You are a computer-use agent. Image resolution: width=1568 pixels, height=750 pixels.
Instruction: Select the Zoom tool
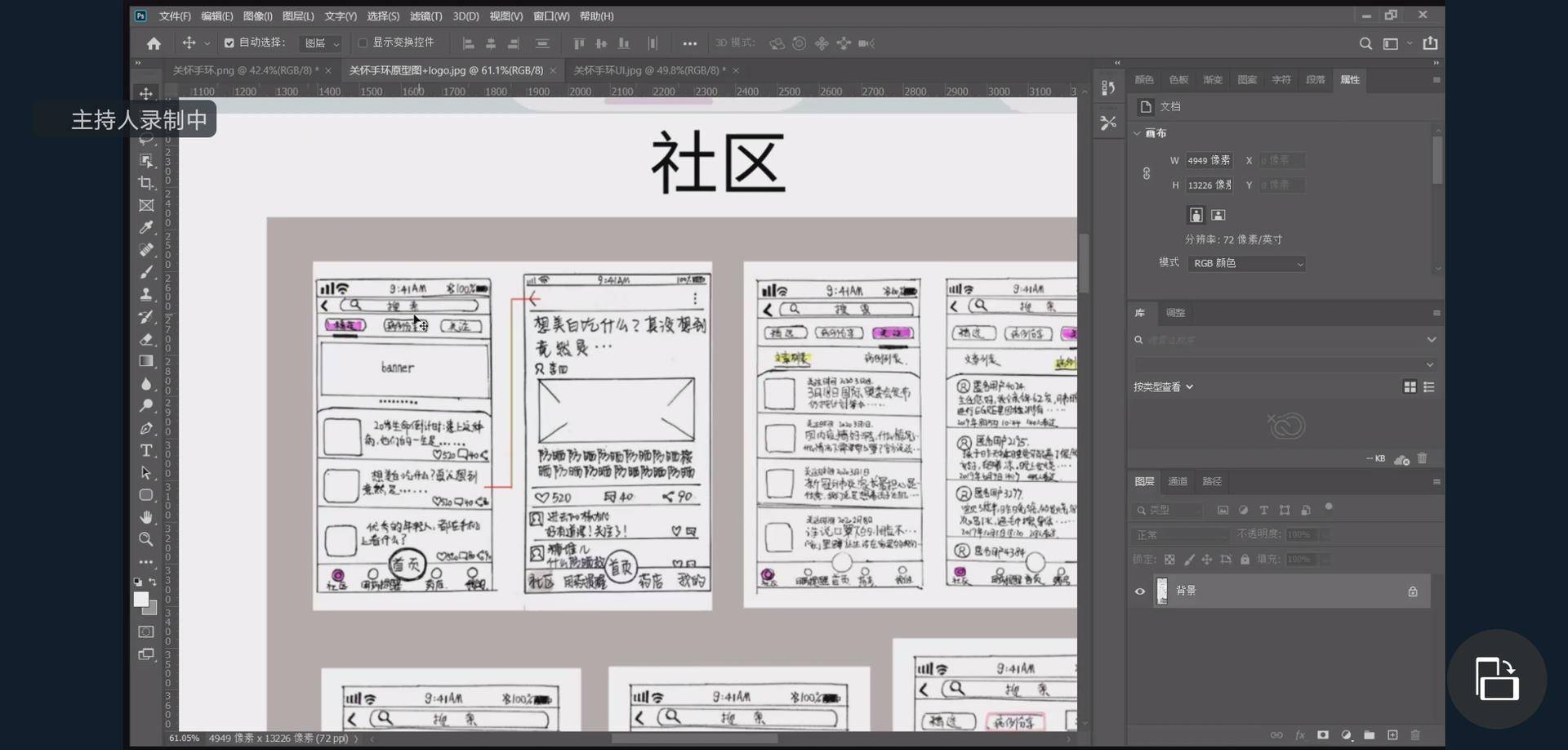pyautogui.click(x=146, y=539)
